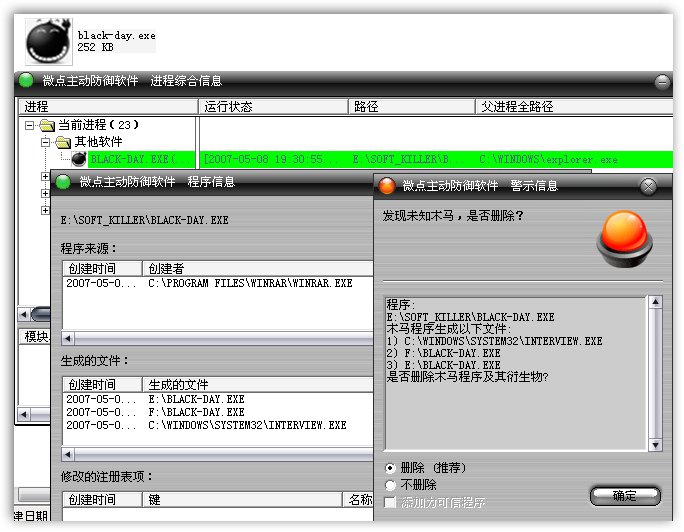Sort by the 父进程全路径 column header
The width and height of the screenshot is (684, 532).
coord(574,106)
